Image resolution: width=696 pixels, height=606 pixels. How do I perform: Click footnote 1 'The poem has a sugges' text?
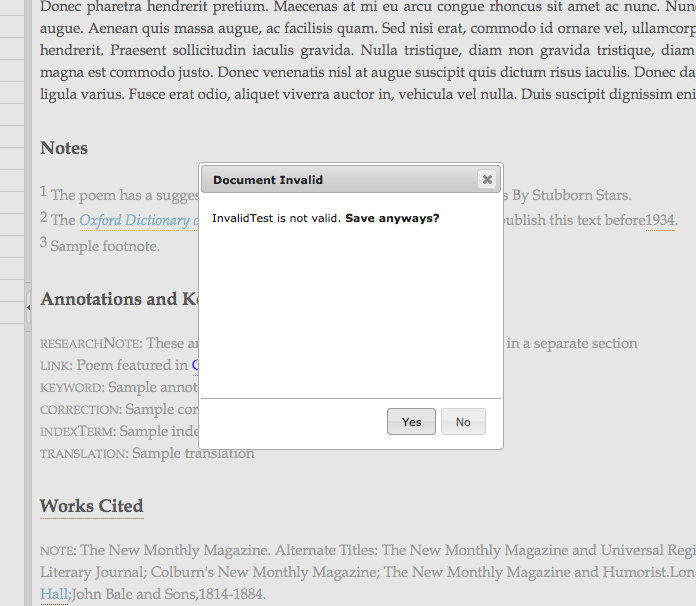[124, 195]
